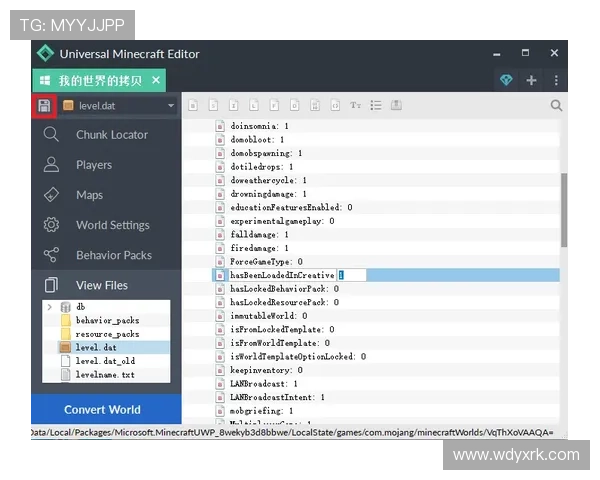600x480 pixels.
Task: Select the LANBroadcast: 1 entry
Action: [264, 384]
